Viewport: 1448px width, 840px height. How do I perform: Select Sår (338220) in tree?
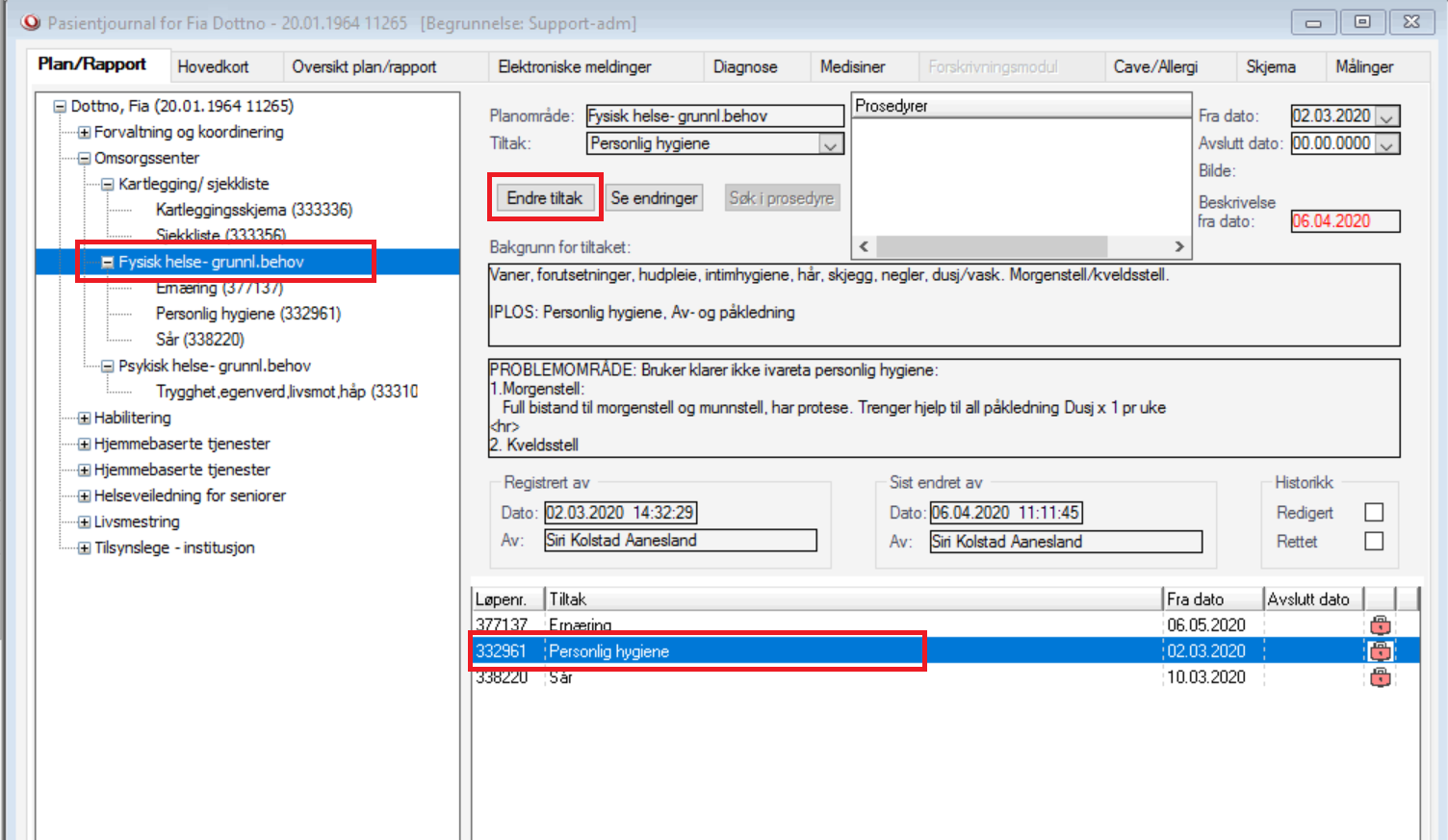(x=200, y=340)
